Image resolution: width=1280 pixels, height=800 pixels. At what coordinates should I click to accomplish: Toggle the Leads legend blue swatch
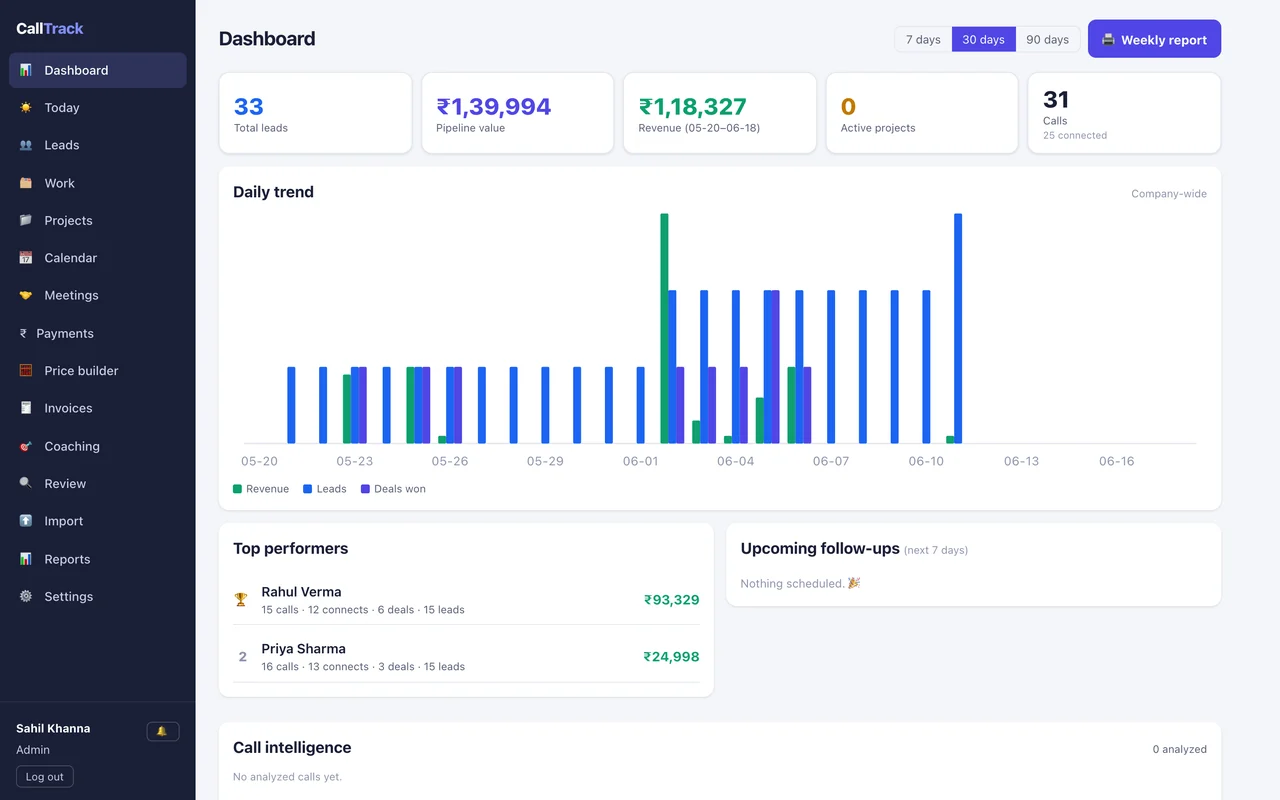point(308,489)
